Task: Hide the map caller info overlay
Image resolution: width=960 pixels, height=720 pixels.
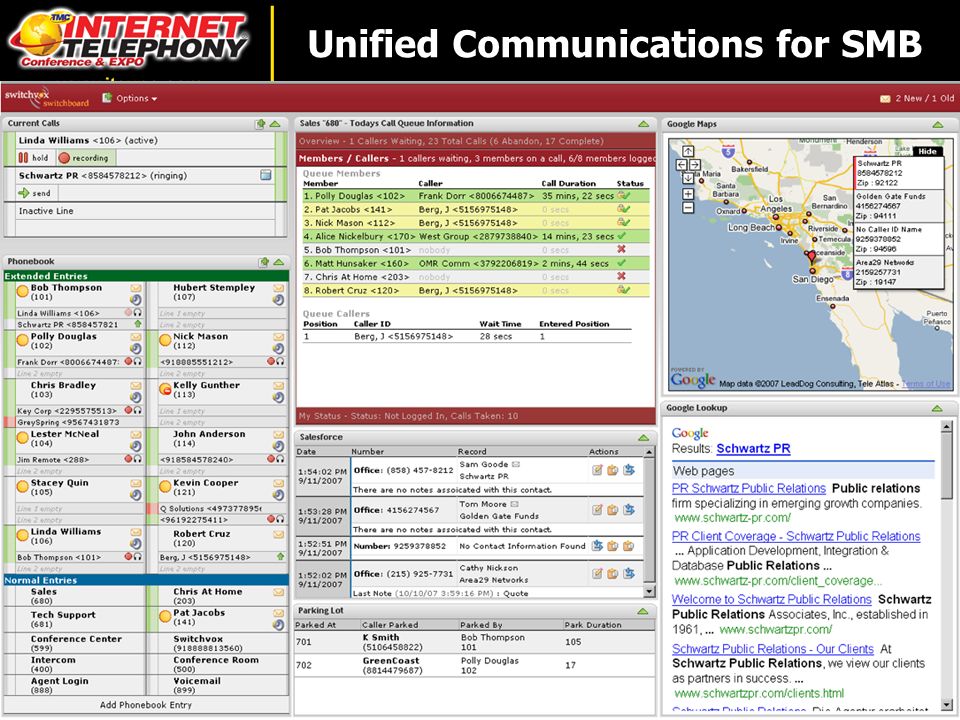Action: 928,151
